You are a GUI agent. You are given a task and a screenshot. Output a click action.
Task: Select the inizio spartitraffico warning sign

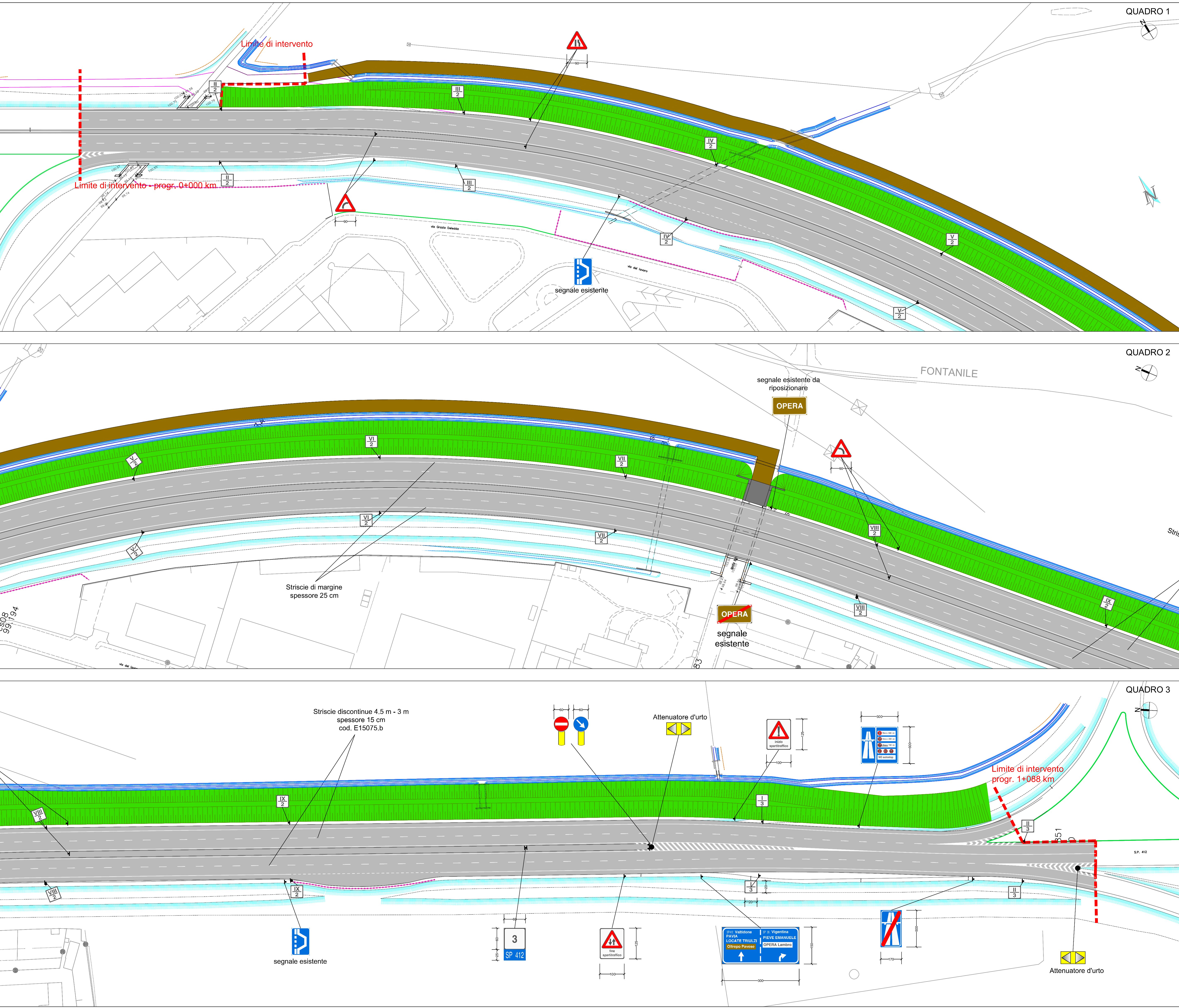[778, 734]
